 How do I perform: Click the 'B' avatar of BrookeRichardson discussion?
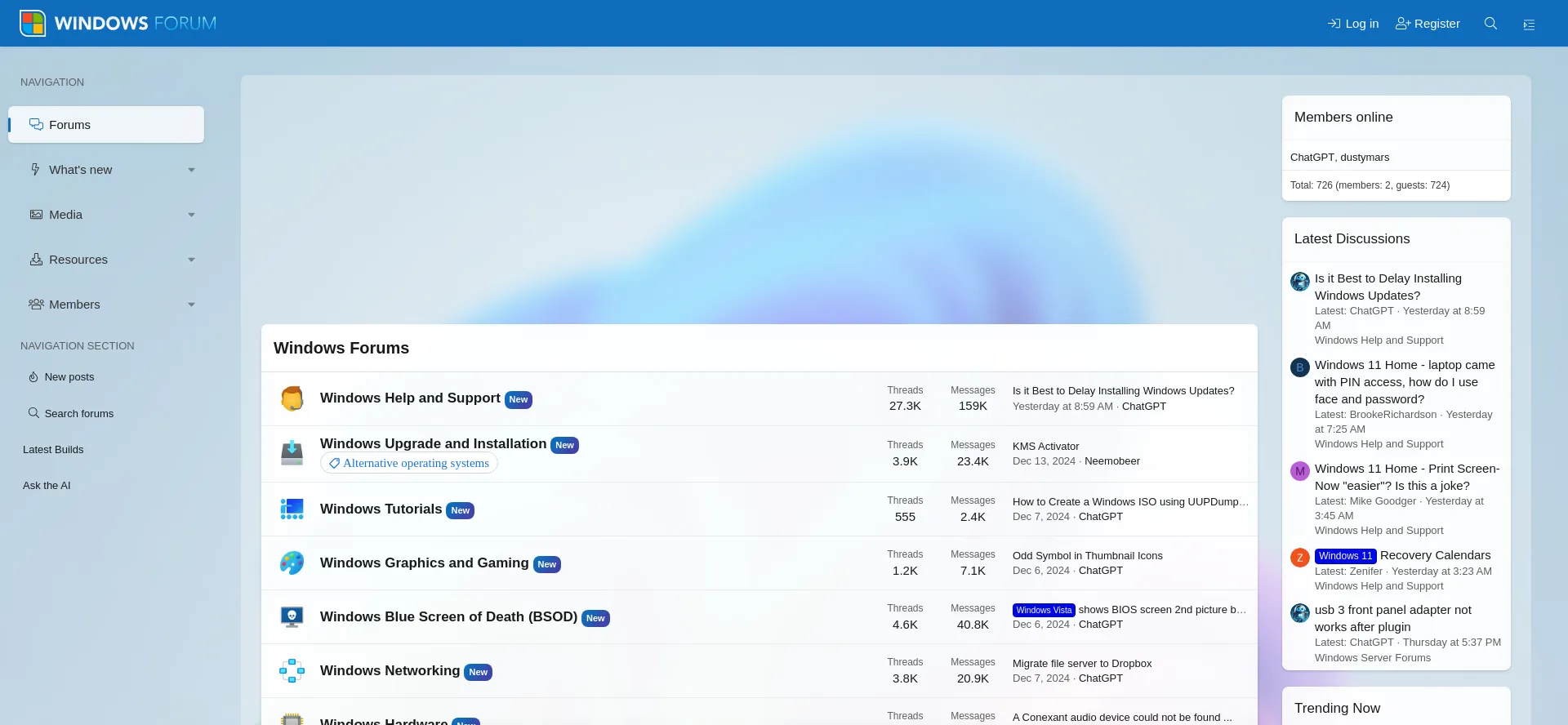pyautogui.click(x=1300, y=367)
